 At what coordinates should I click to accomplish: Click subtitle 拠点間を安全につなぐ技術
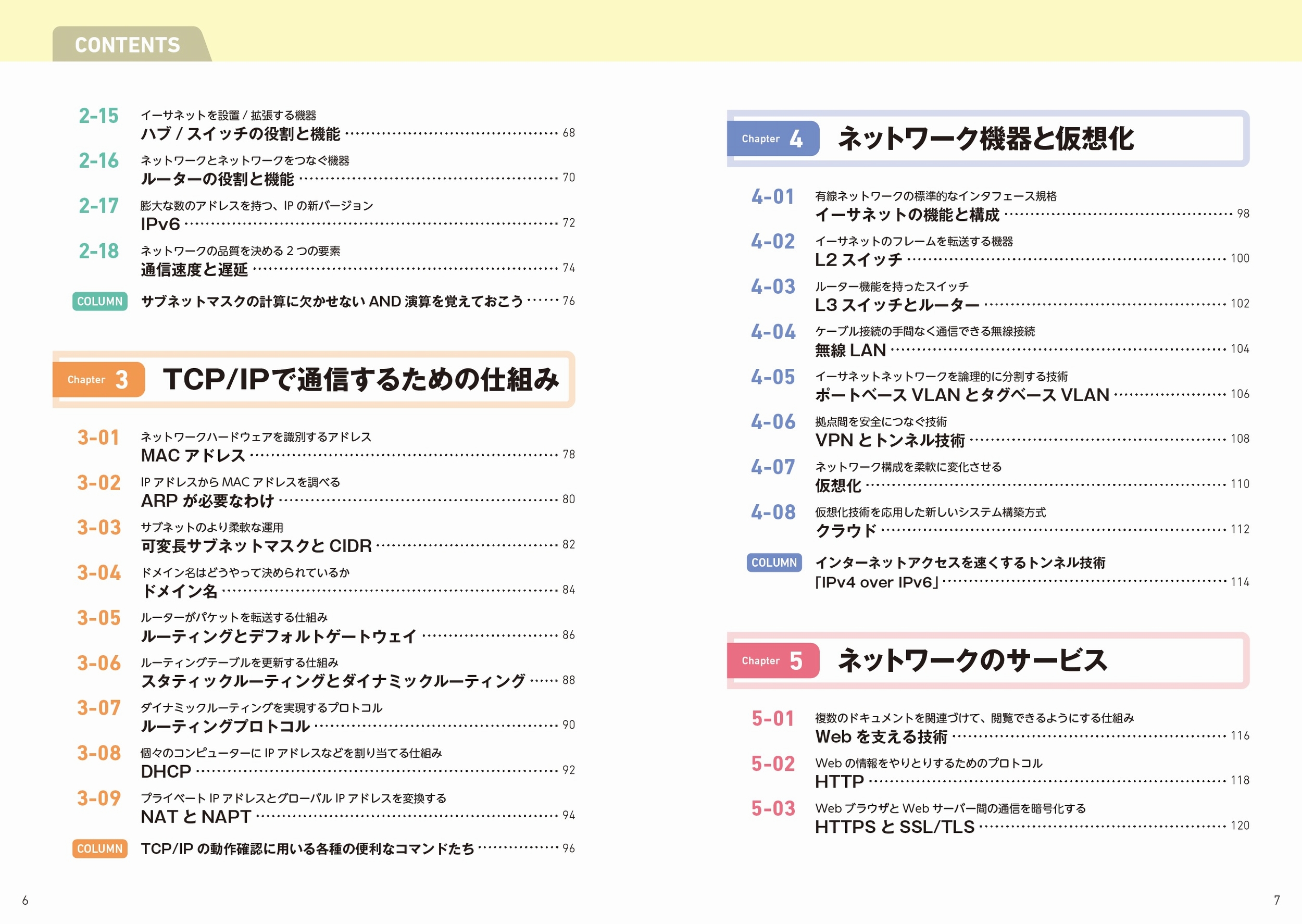point(881,421)
